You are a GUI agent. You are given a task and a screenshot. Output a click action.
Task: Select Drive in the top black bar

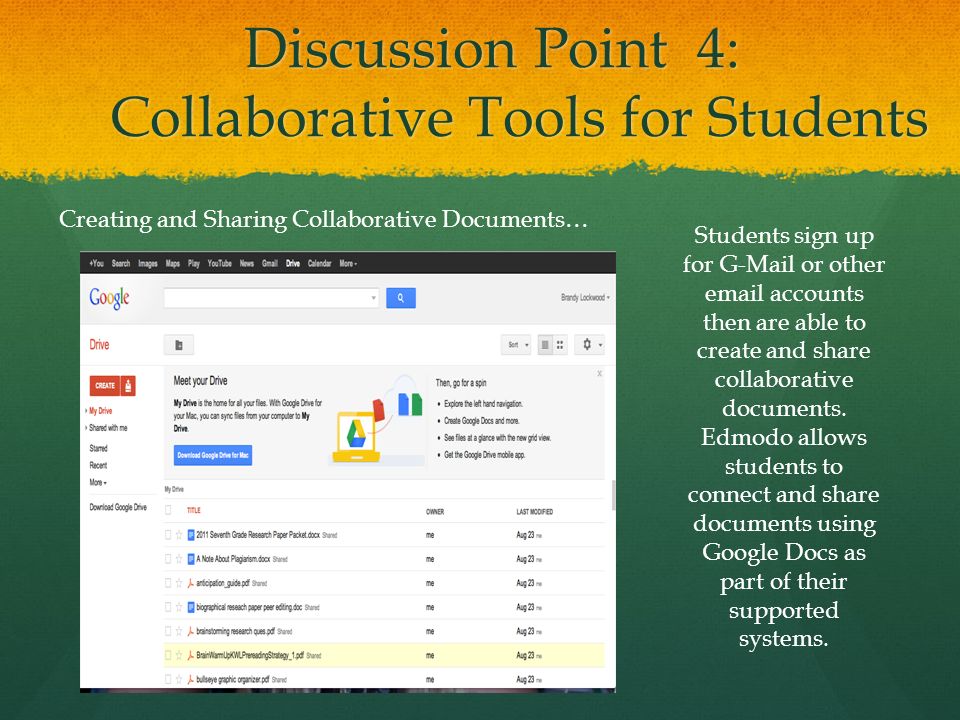tap(293, 264)
